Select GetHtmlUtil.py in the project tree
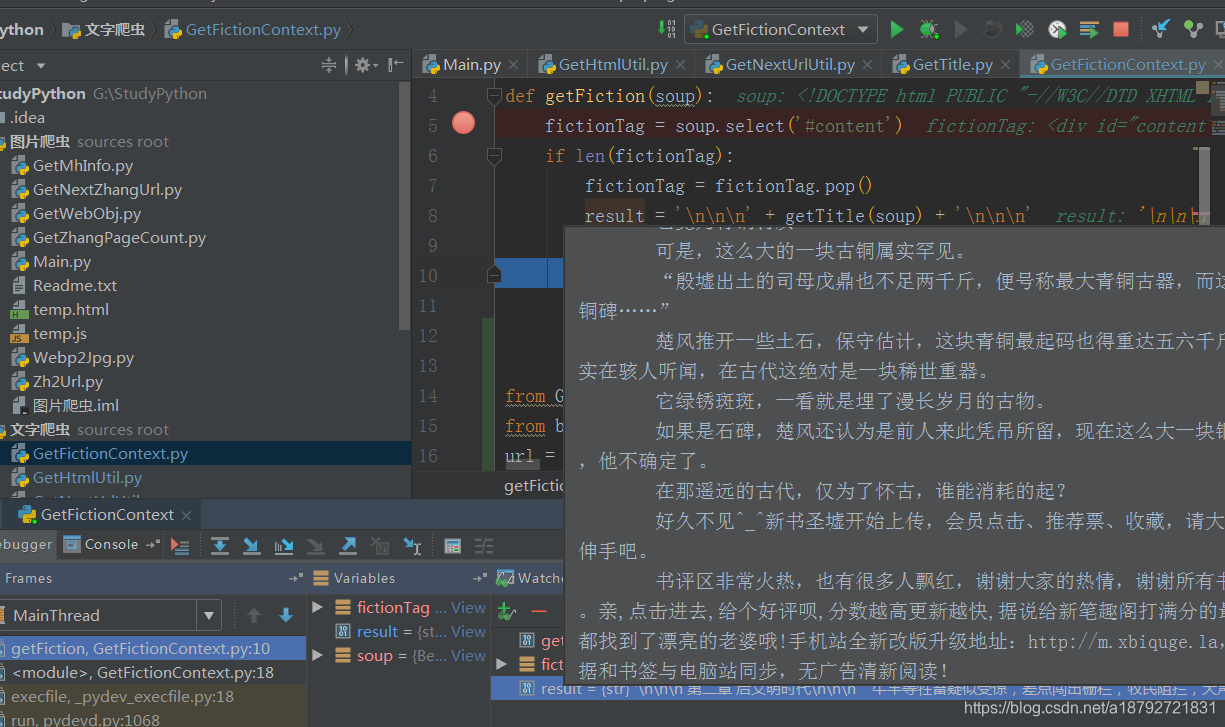The width and height of the screenshot is (1225, 727). click(87, 477)
